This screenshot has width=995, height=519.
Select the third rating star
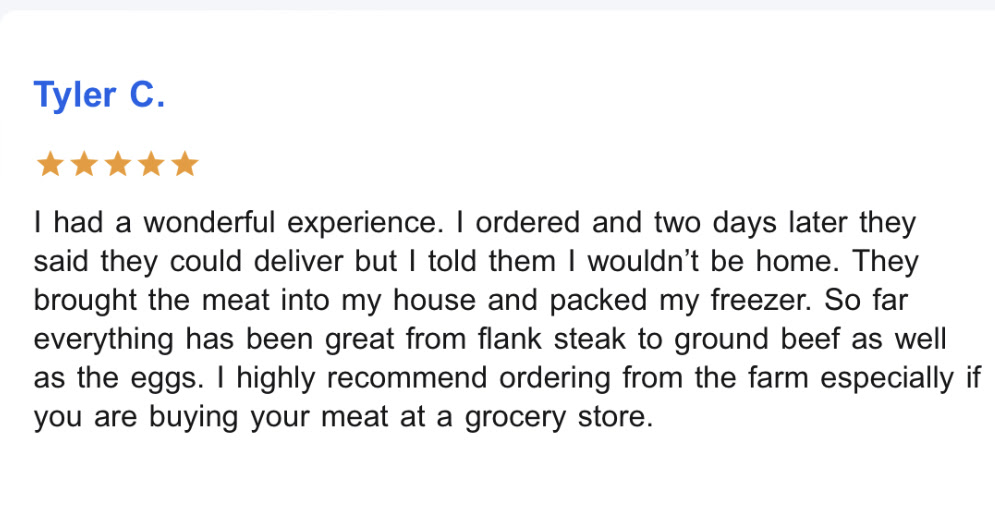[x=118, y=164]
